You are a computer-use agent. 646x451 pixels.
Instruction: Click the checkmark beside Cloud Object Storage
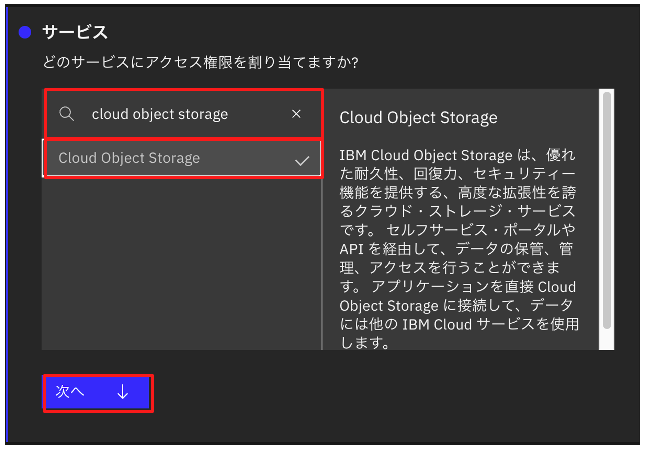tap(302, 159)
